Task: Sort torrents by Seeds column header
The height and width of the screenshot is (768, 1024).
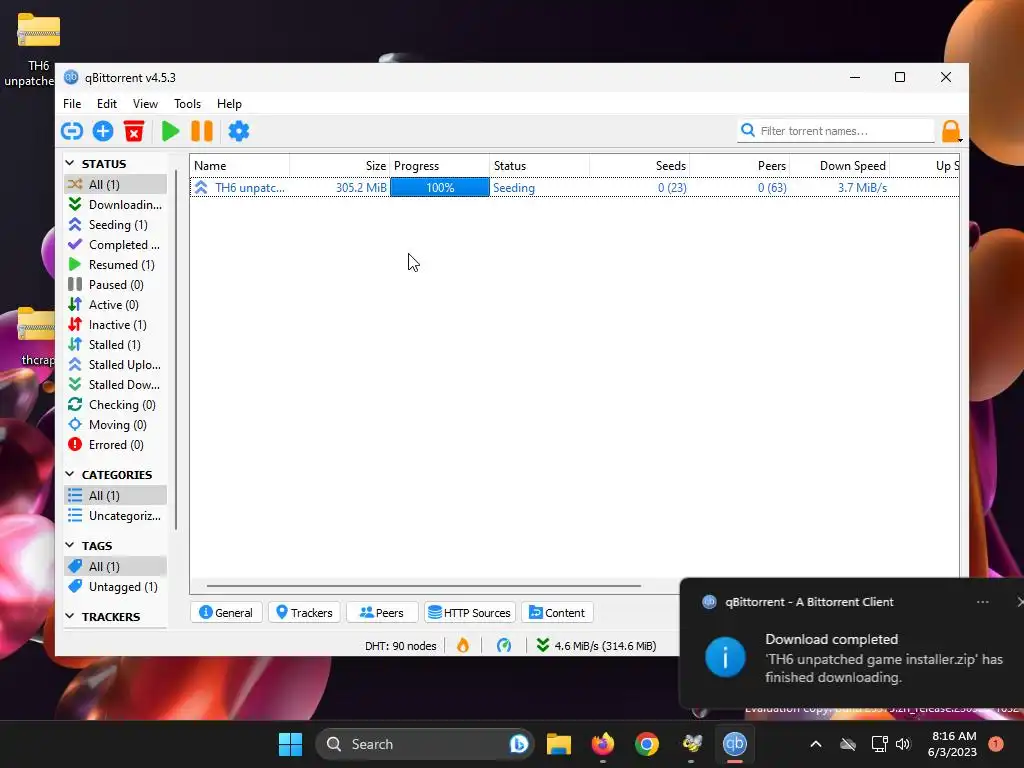Action: pyautogui.click(x=639, y=166)
